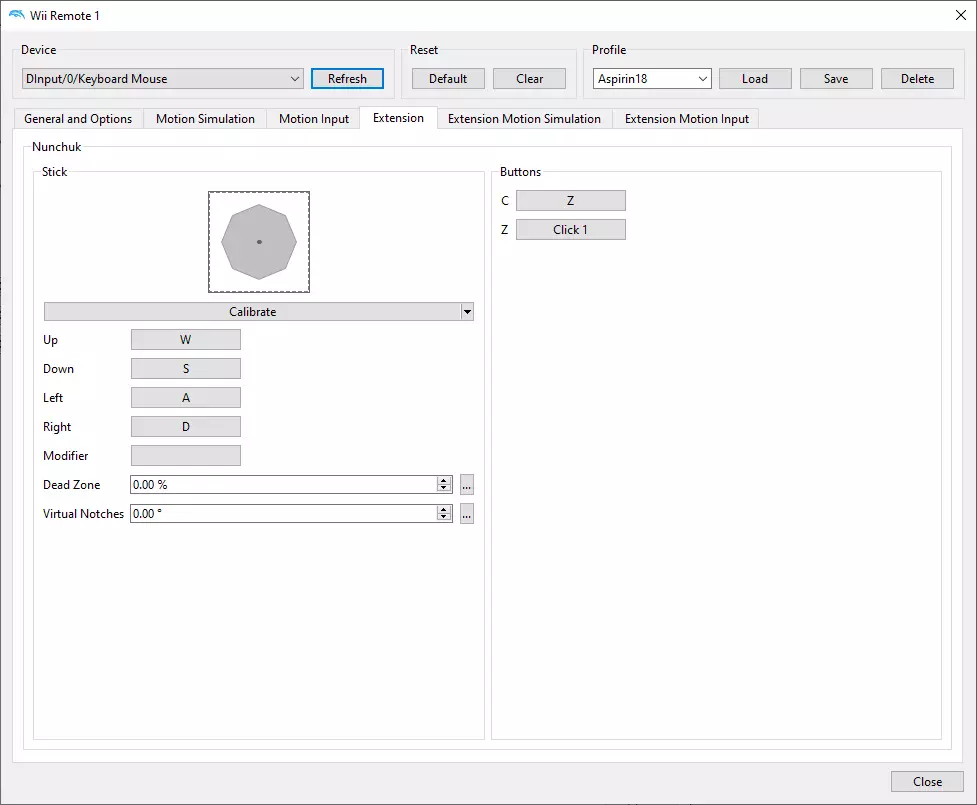
Task: Click the Default reset button
Action: (x=448, y=79)
